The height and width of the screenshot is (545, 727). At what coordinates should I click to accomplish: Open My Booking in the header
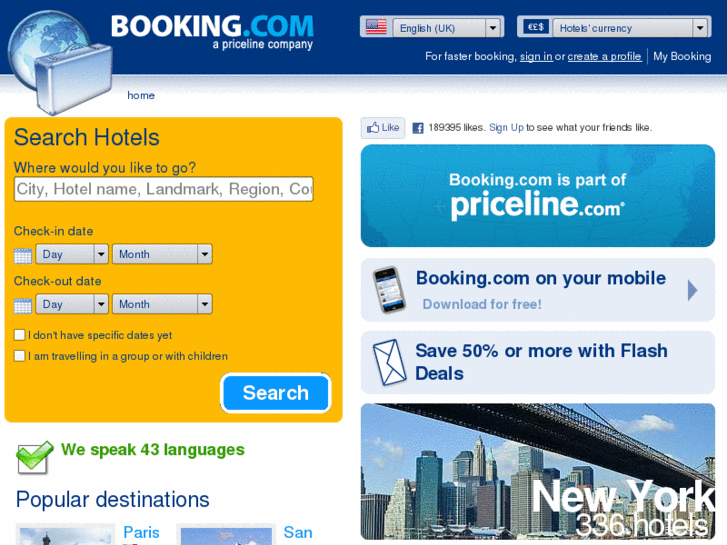coord(682,57)
